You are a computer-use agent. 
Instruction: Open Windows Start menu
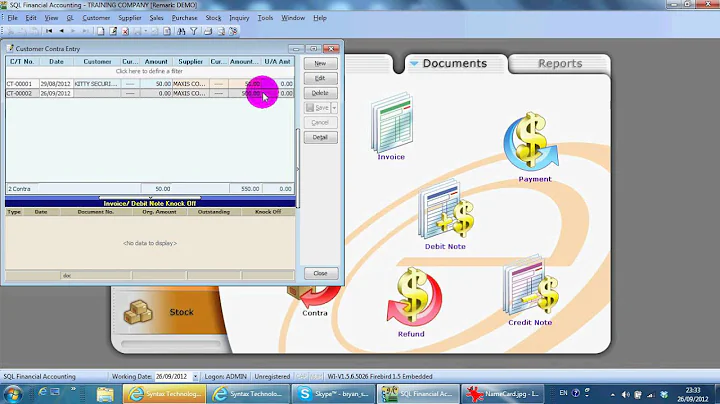13,394
